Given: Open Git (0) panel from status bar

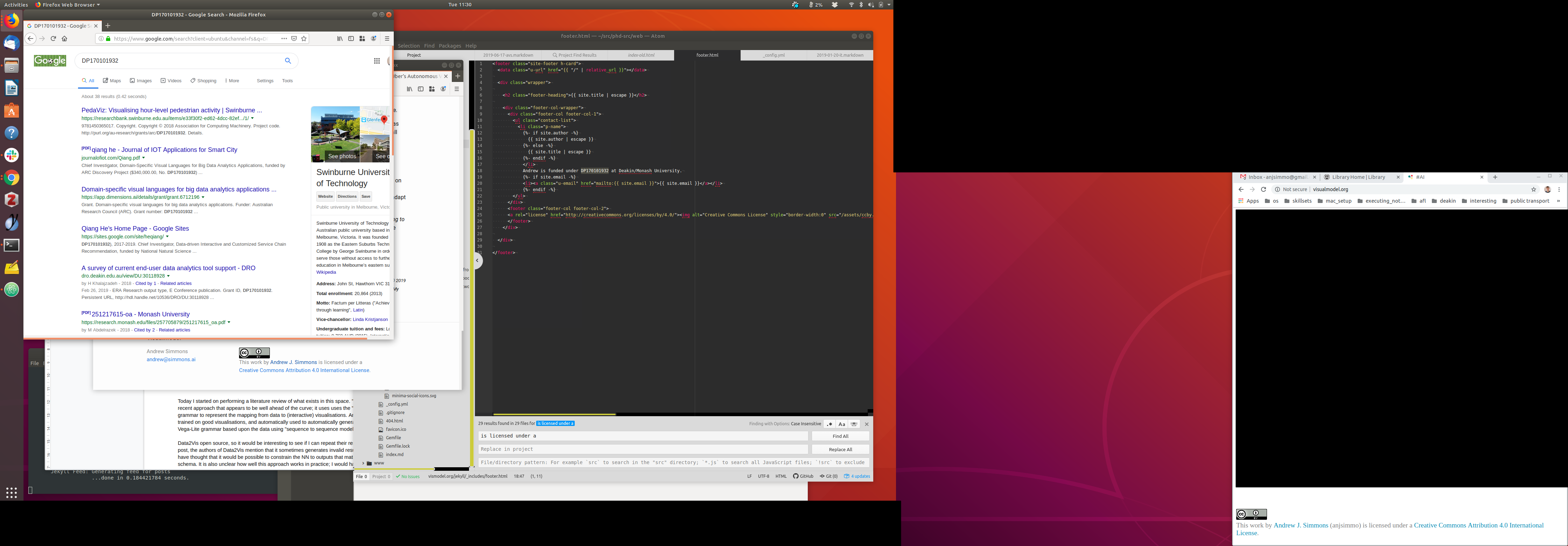Looking at the screenshot, I should (828, 477).
